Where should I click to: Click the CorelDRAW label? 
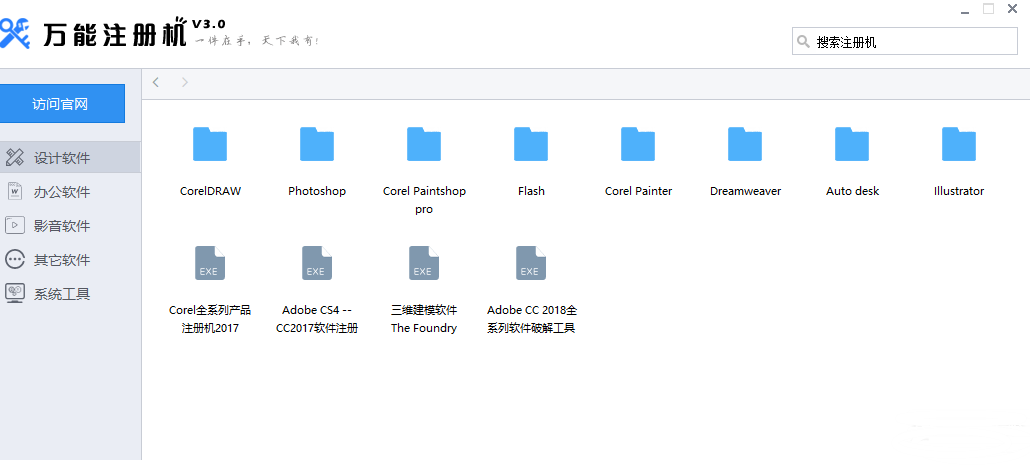[210, 191]
